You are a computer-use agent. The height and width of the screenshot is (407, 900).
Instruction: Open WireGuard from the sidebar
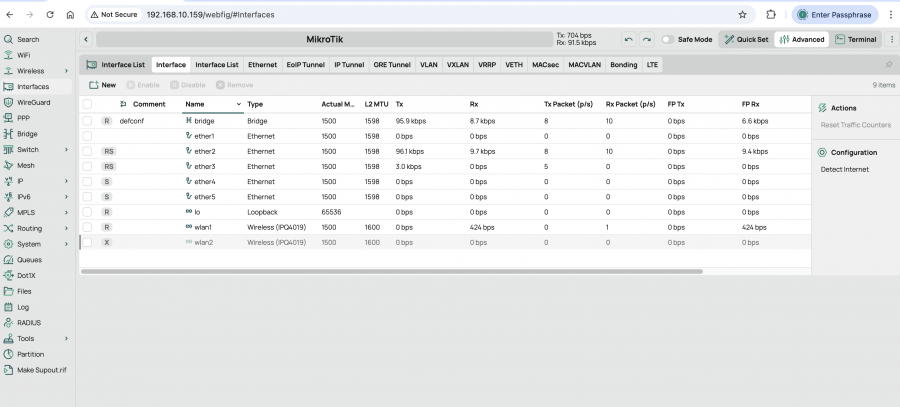coord(33,102)
